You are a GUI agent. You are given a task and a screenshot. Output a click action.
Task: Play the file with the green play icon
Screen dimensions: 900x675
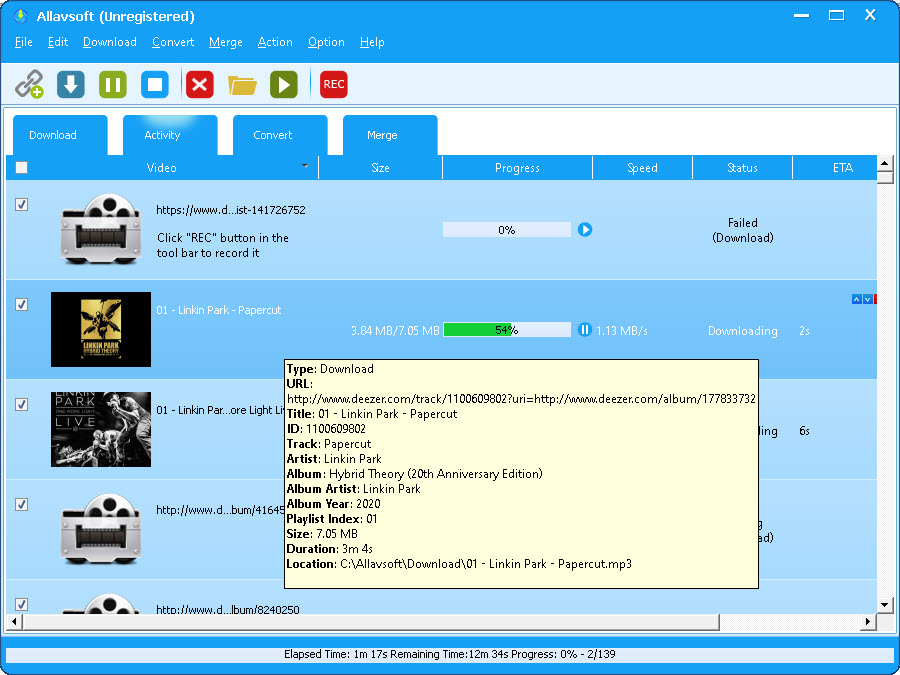click(284, 84)
